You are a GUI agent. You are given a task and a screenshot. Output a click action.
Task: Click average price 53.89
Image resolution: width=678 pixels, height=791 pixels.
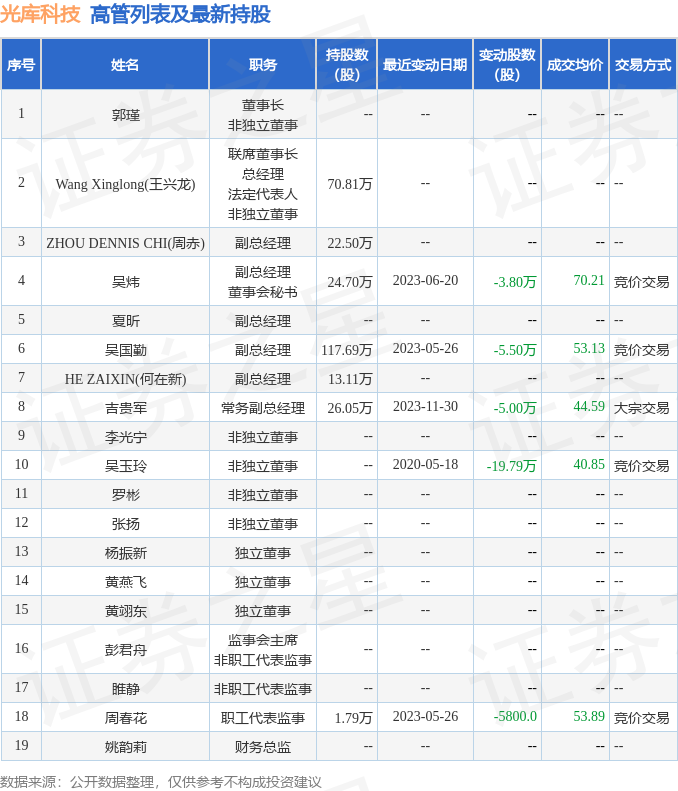(589, 716)
